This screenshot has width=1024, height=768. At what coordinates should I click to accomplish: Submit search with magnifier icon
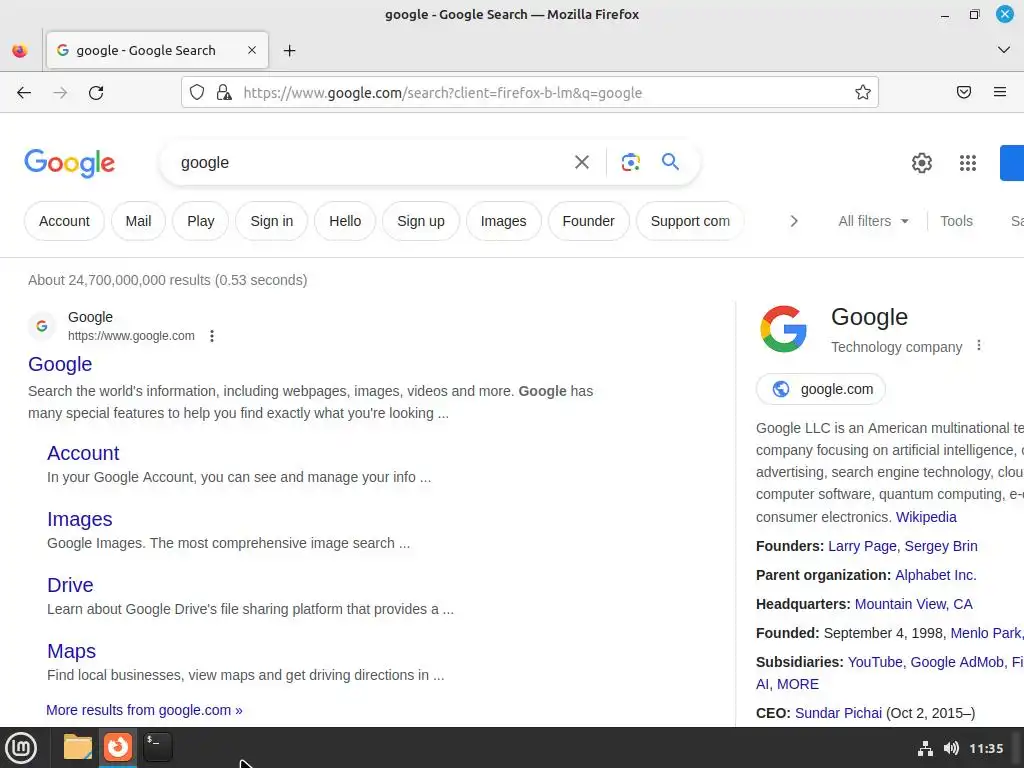[670, 162]
